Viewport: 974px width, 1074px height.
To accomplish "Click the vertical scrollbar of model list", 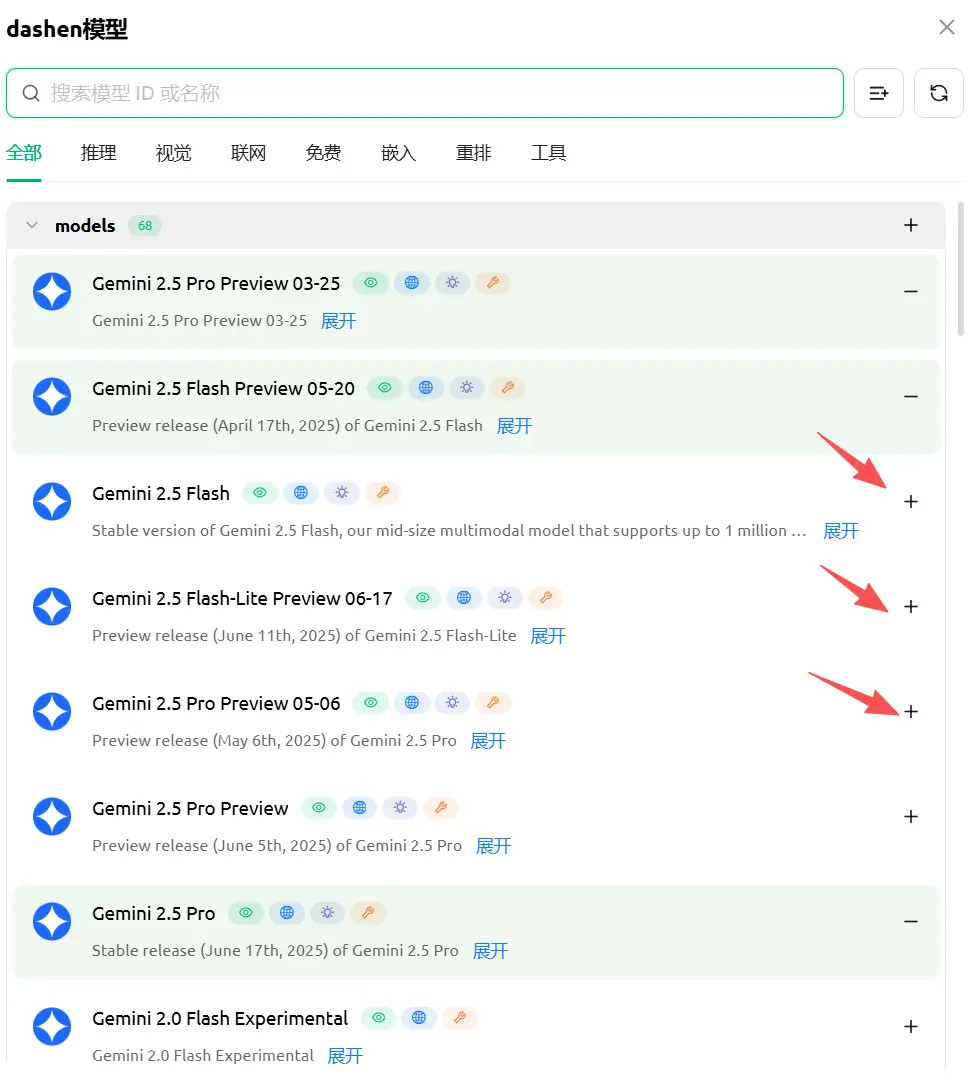I will tap(961, 270).
